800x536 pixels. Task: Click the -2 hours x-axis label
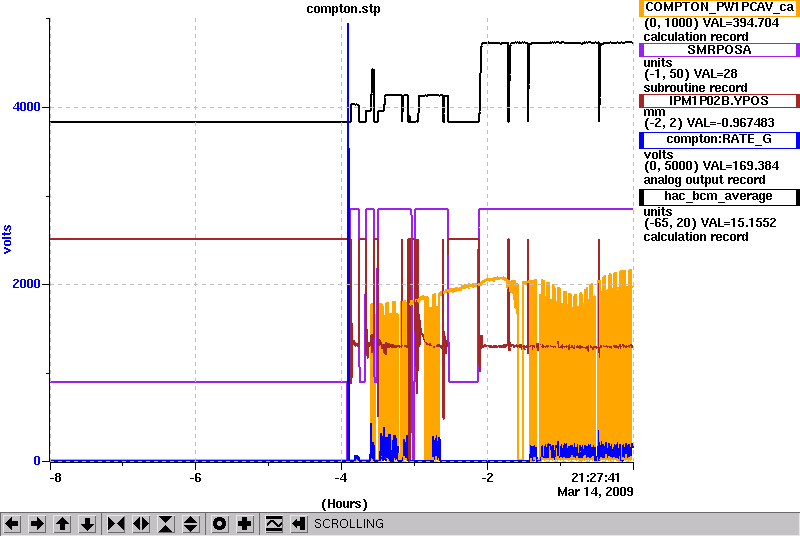(x=487, y=478)
